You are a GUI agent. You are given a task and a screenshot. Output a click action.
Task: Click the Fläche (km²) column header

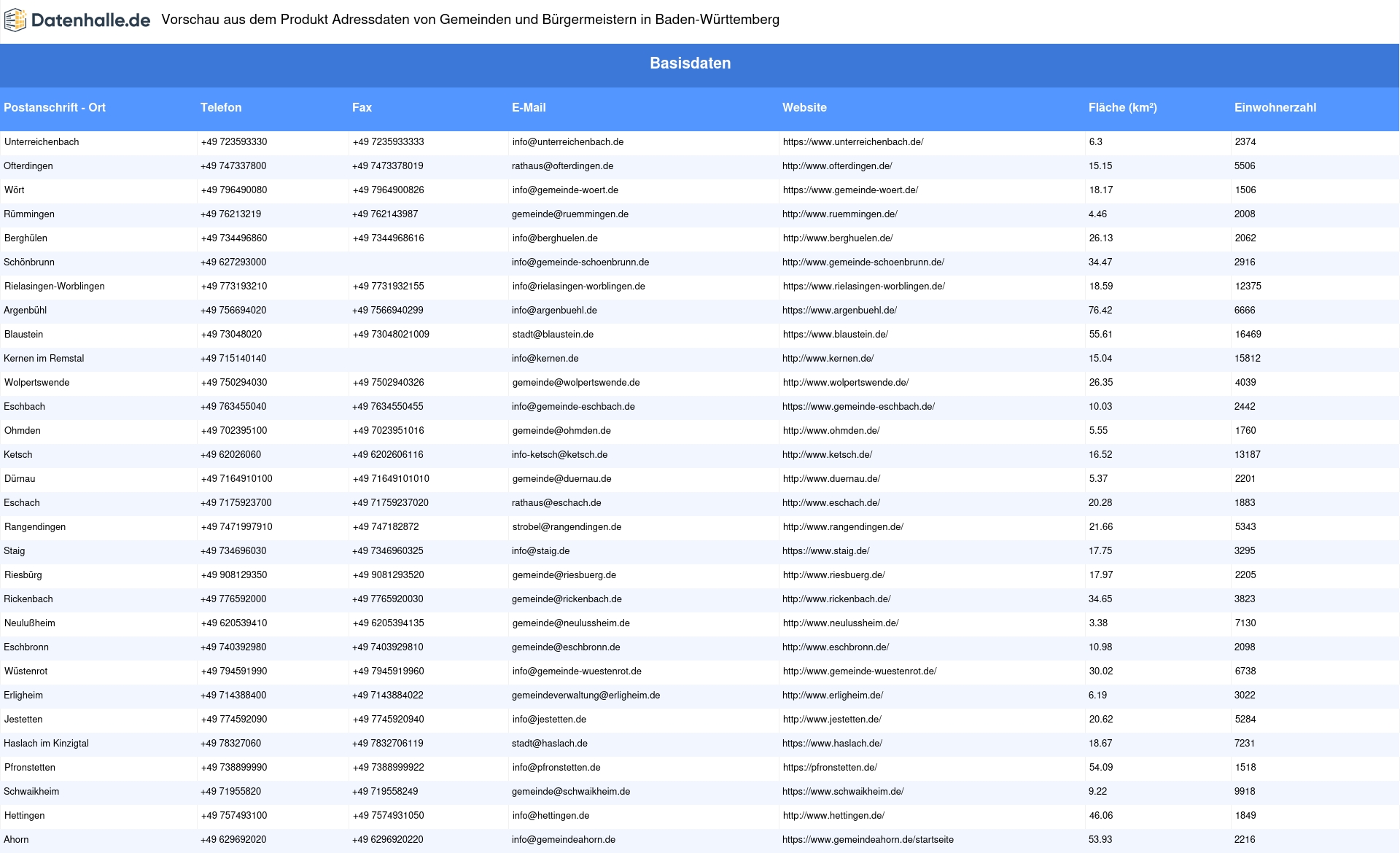pos(1123,107)
